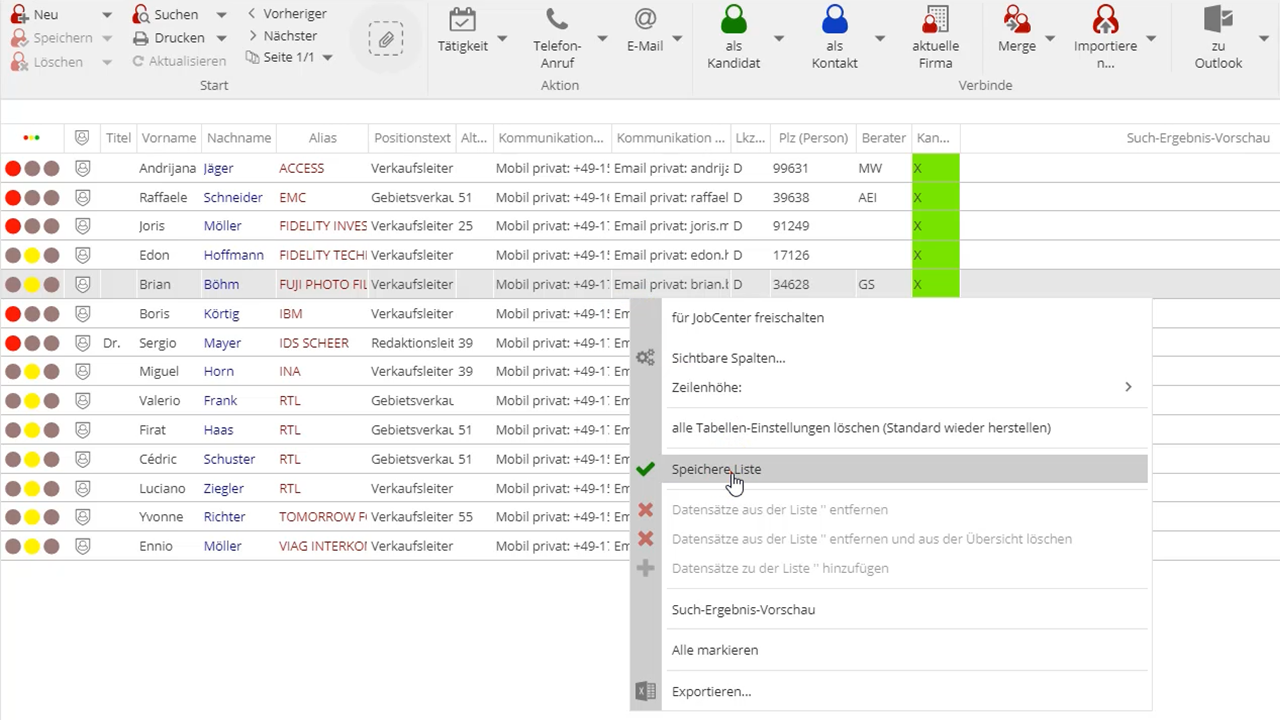Expand the Zeilenhöhe submenu arrow
This screenshot has height=720, width=1280.
[x=1128, y=387]
